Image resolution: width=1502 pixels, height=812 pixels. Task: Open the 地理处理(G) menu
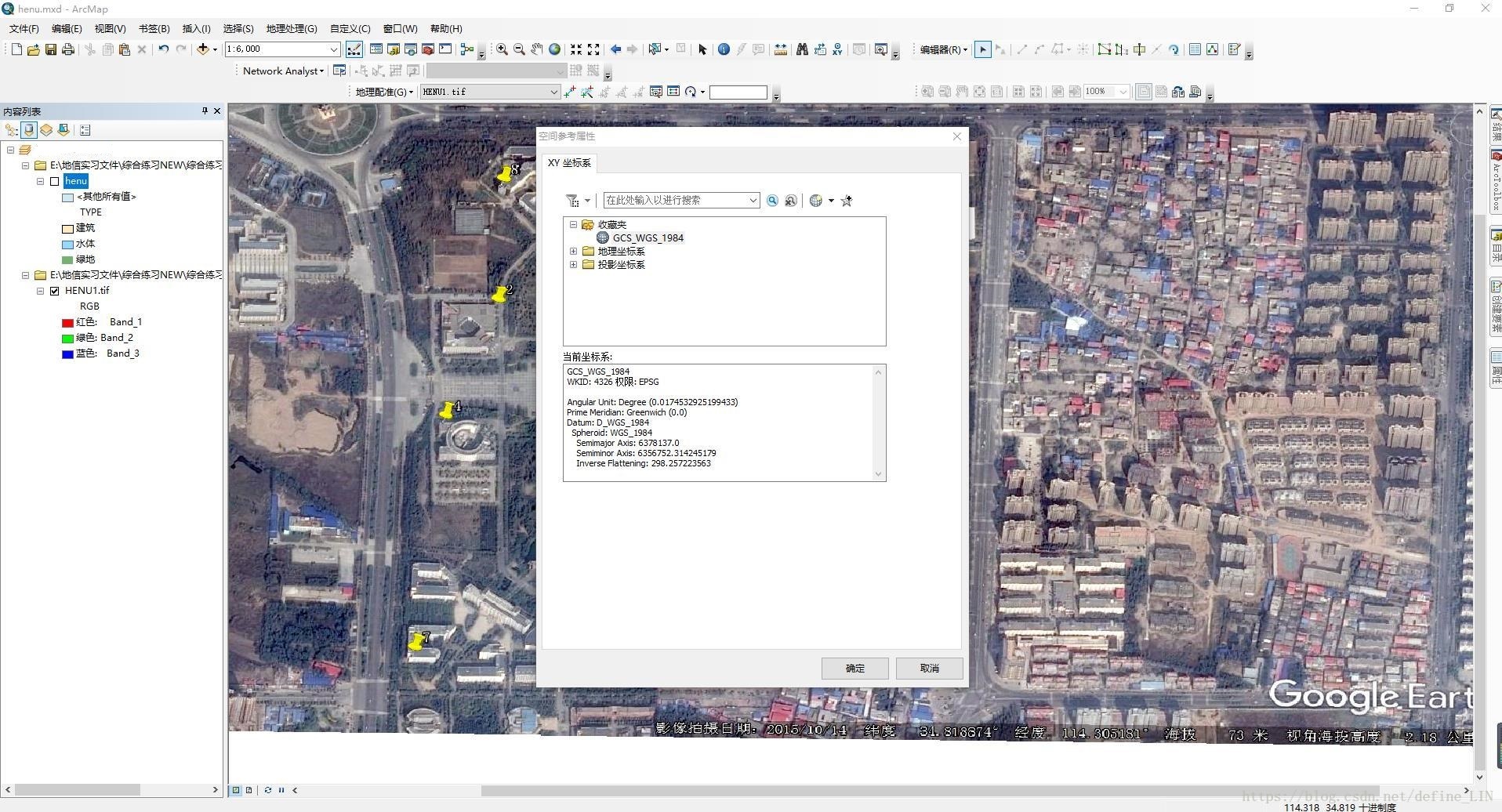coord(292,29)
